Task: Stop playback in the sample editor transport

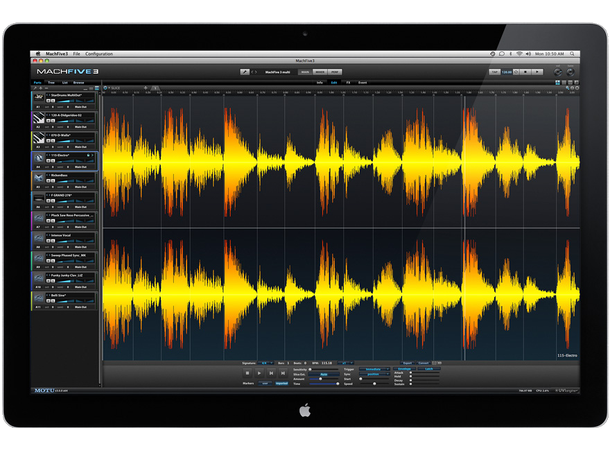Action: point(247,373)
